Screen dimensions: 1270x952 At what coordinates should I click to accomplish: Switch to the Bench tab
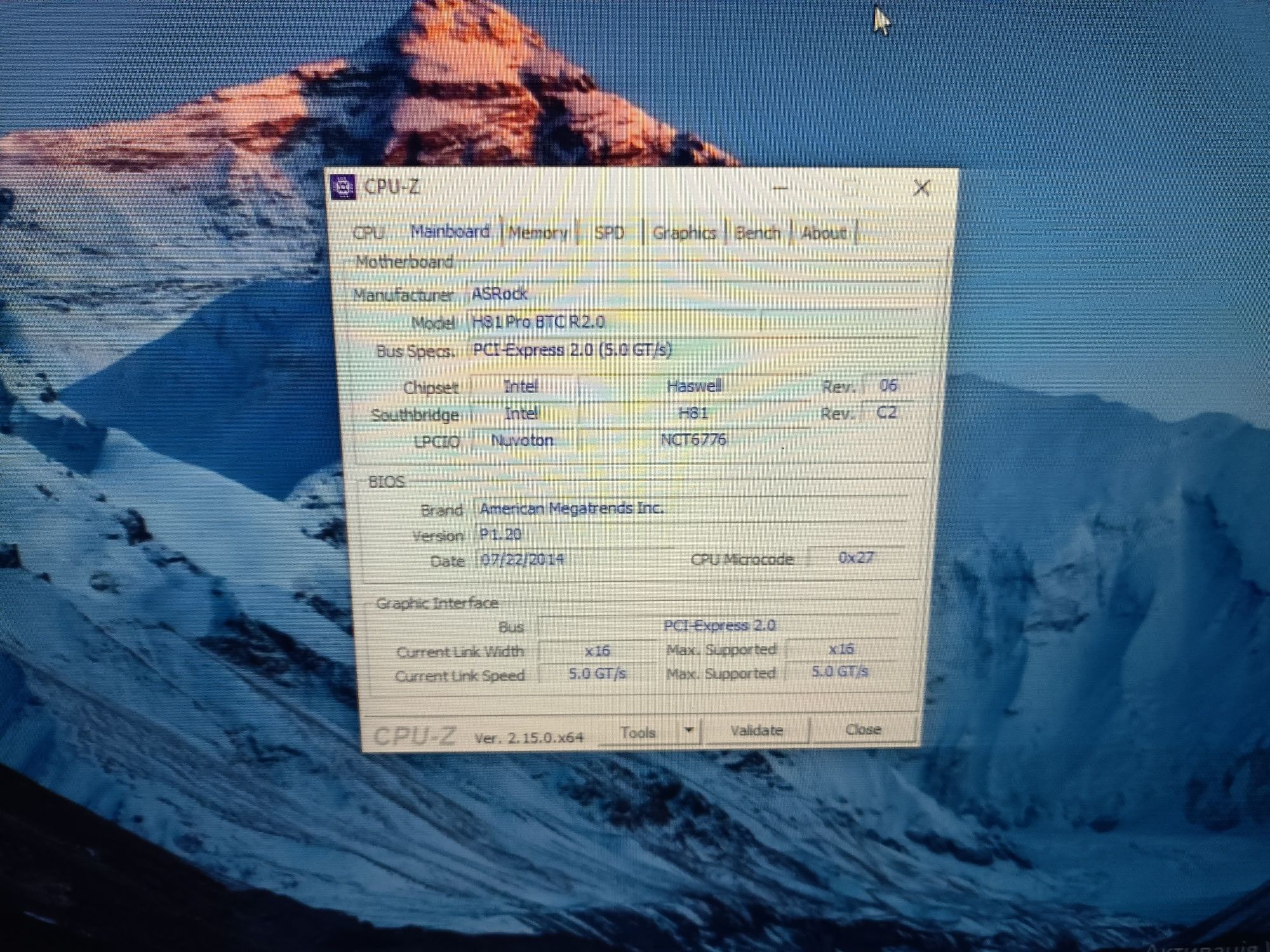758,233
